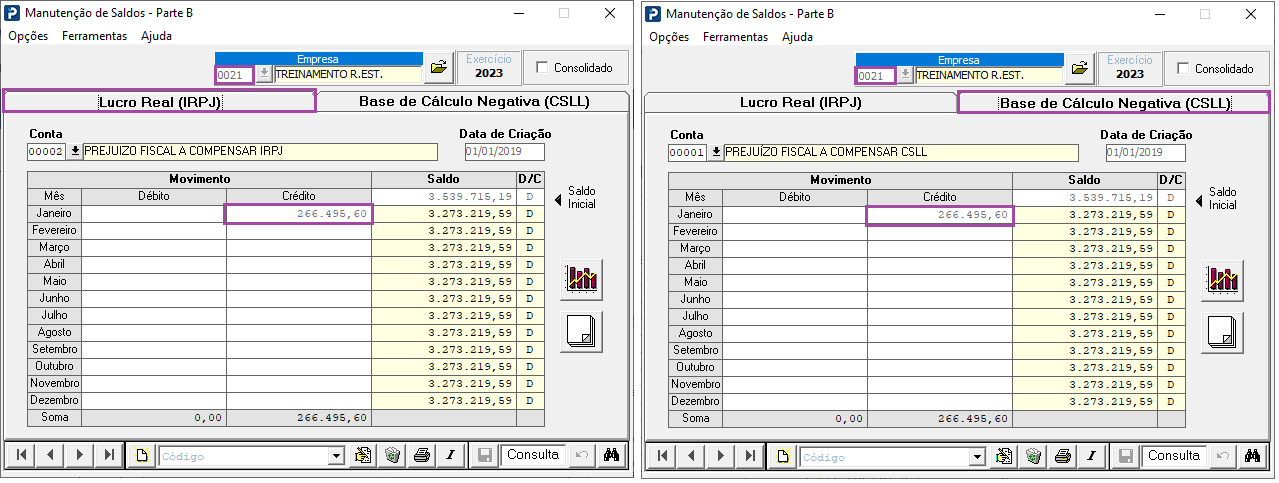
Task: Toggle Consolidado checkbox in left window
Action: (542, 68)
